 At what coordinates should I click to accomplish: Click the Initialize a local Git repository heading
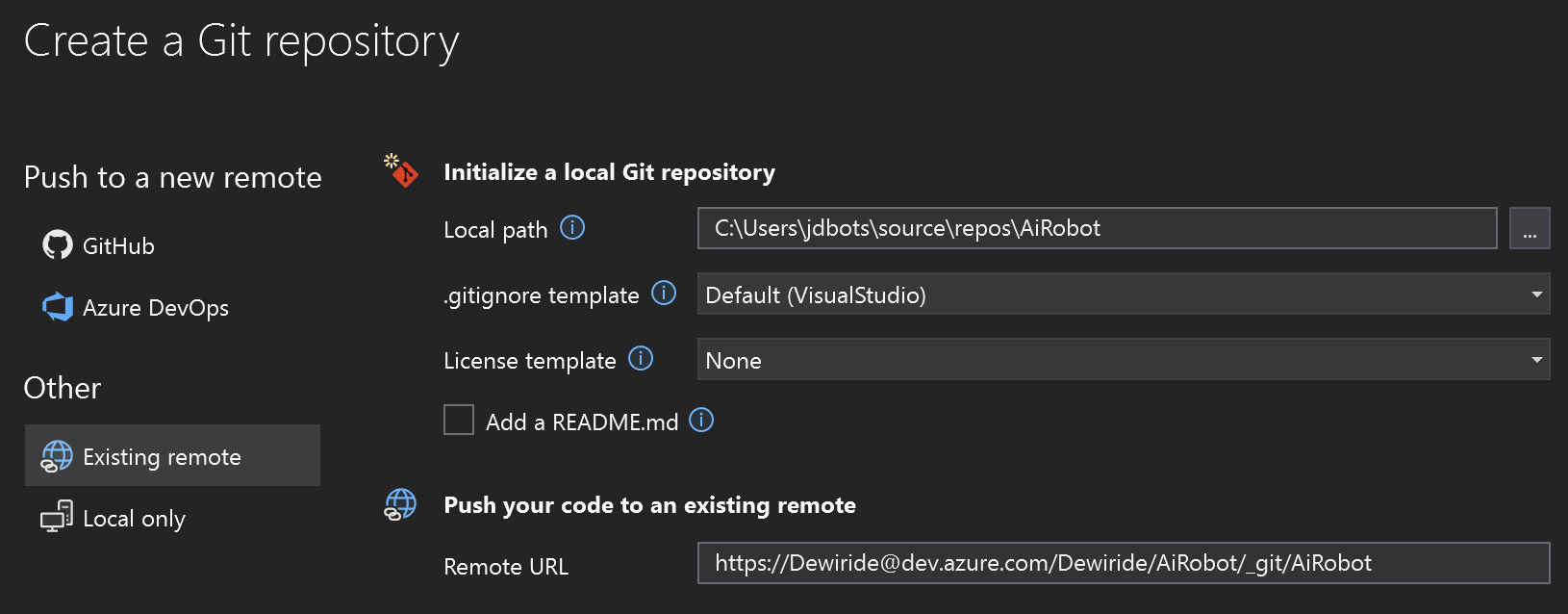(x=609, y=172)
